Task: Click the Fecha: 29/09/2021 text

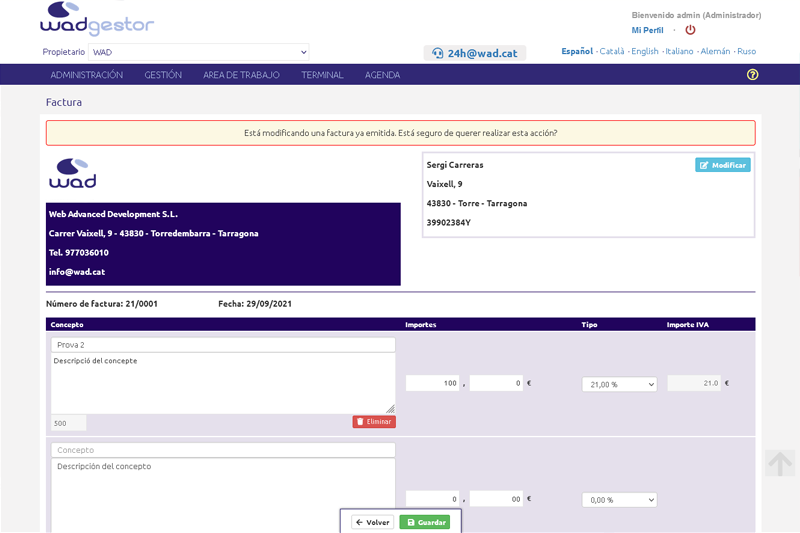Action: point(255,303)
